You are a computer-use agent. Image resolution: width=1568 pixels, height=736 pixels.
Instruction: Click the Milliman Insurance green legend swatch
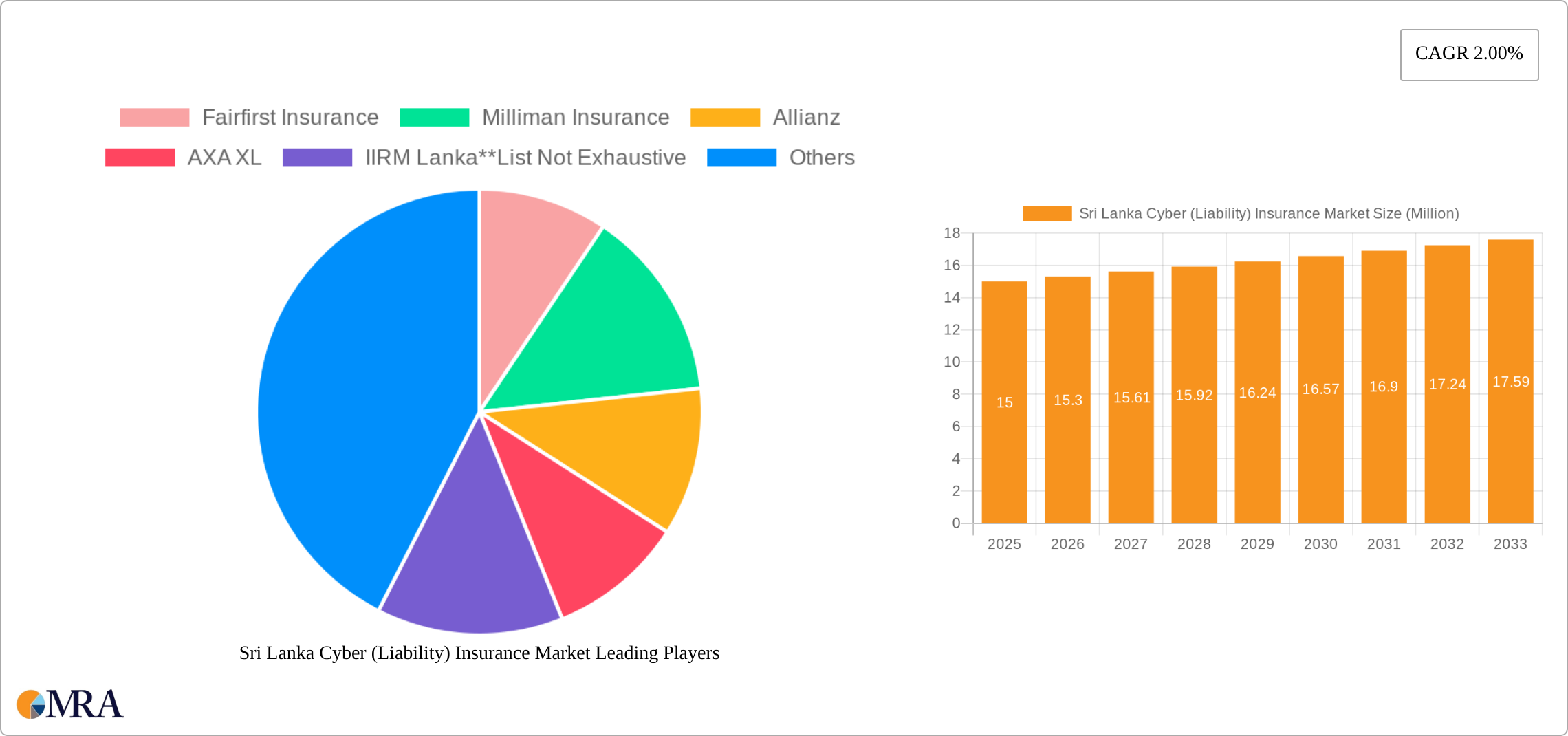434,118
